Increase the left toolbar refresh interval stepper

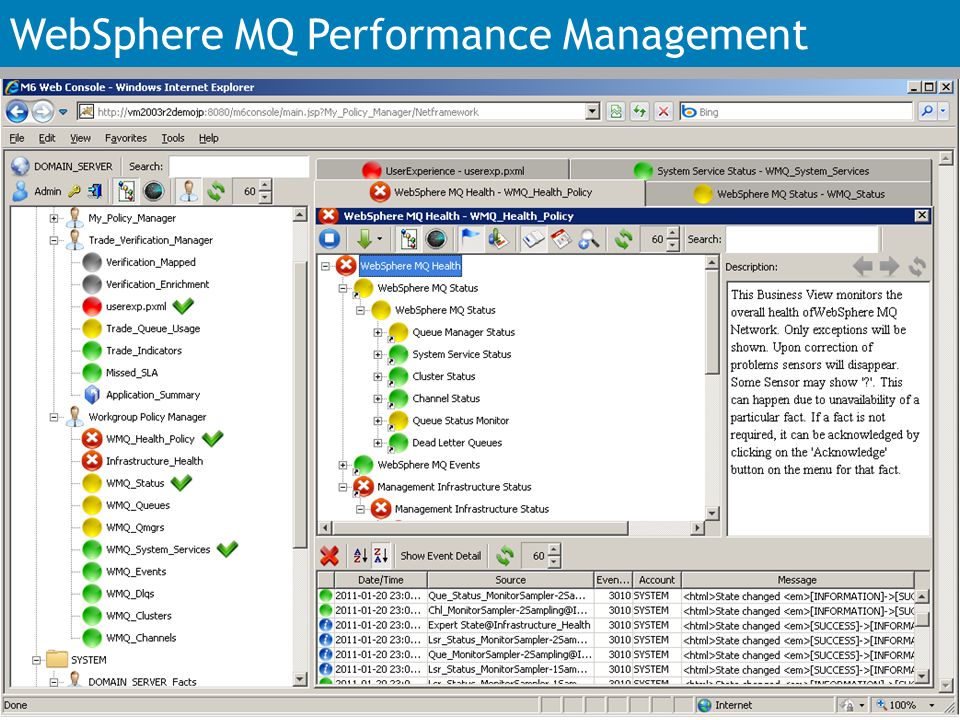coord(265,186)
